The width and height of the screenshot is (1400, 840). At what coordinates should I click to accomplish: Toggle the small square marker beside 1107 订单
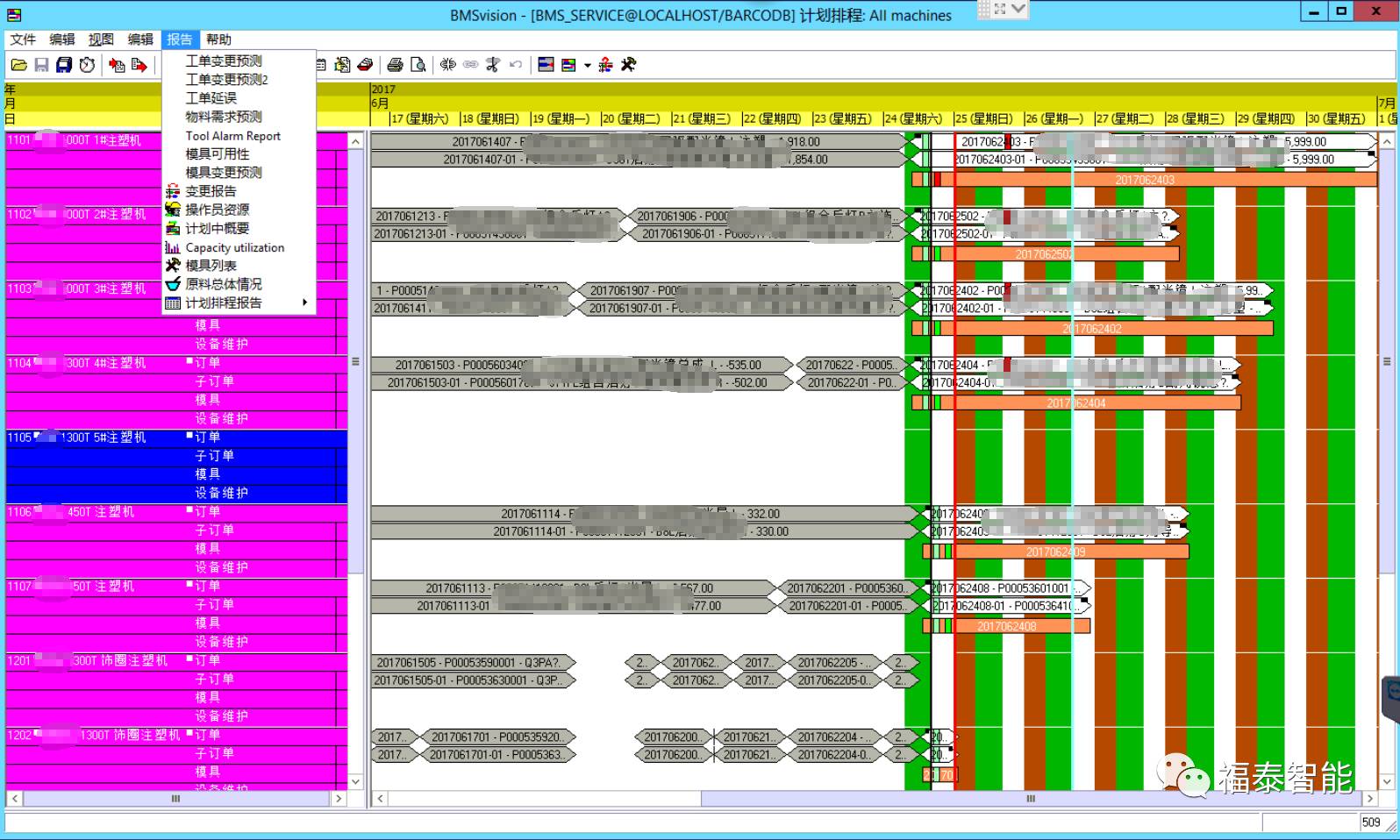(x=189, y=585)
